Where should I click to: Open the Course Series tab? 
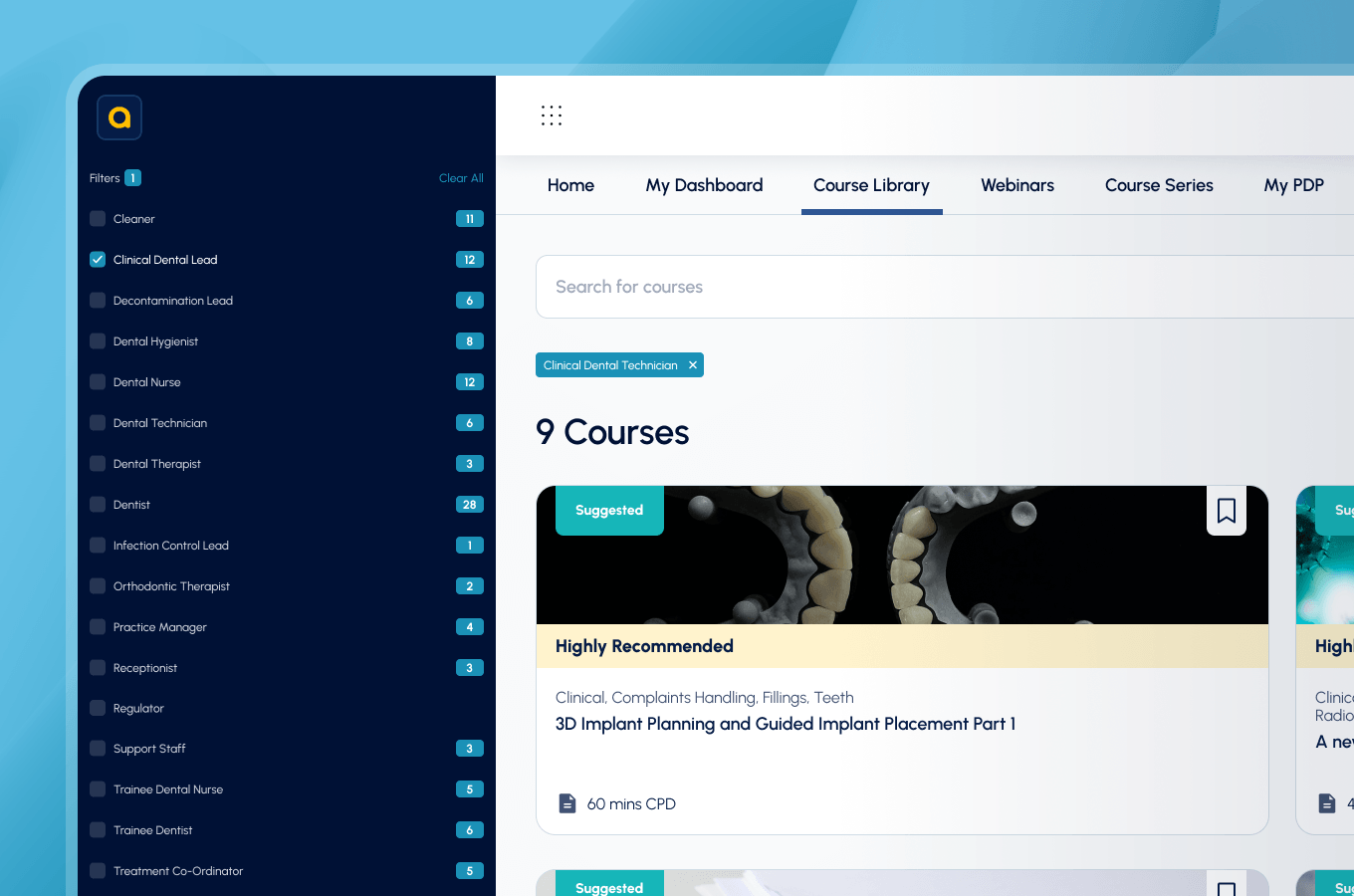coord(1159,185)
